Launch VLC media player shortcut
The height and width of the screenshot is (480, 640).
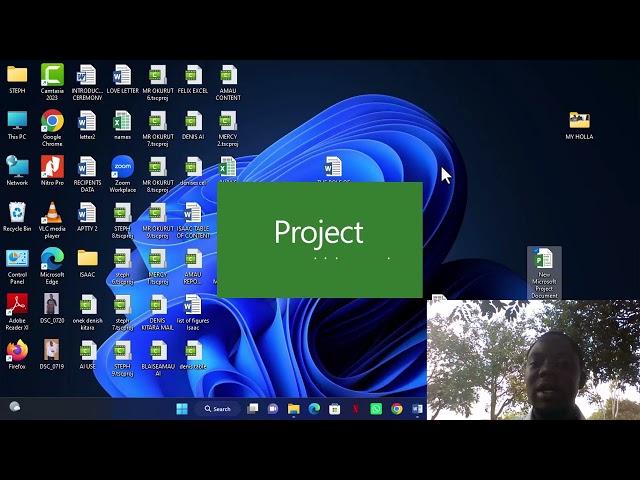(52, 220)
